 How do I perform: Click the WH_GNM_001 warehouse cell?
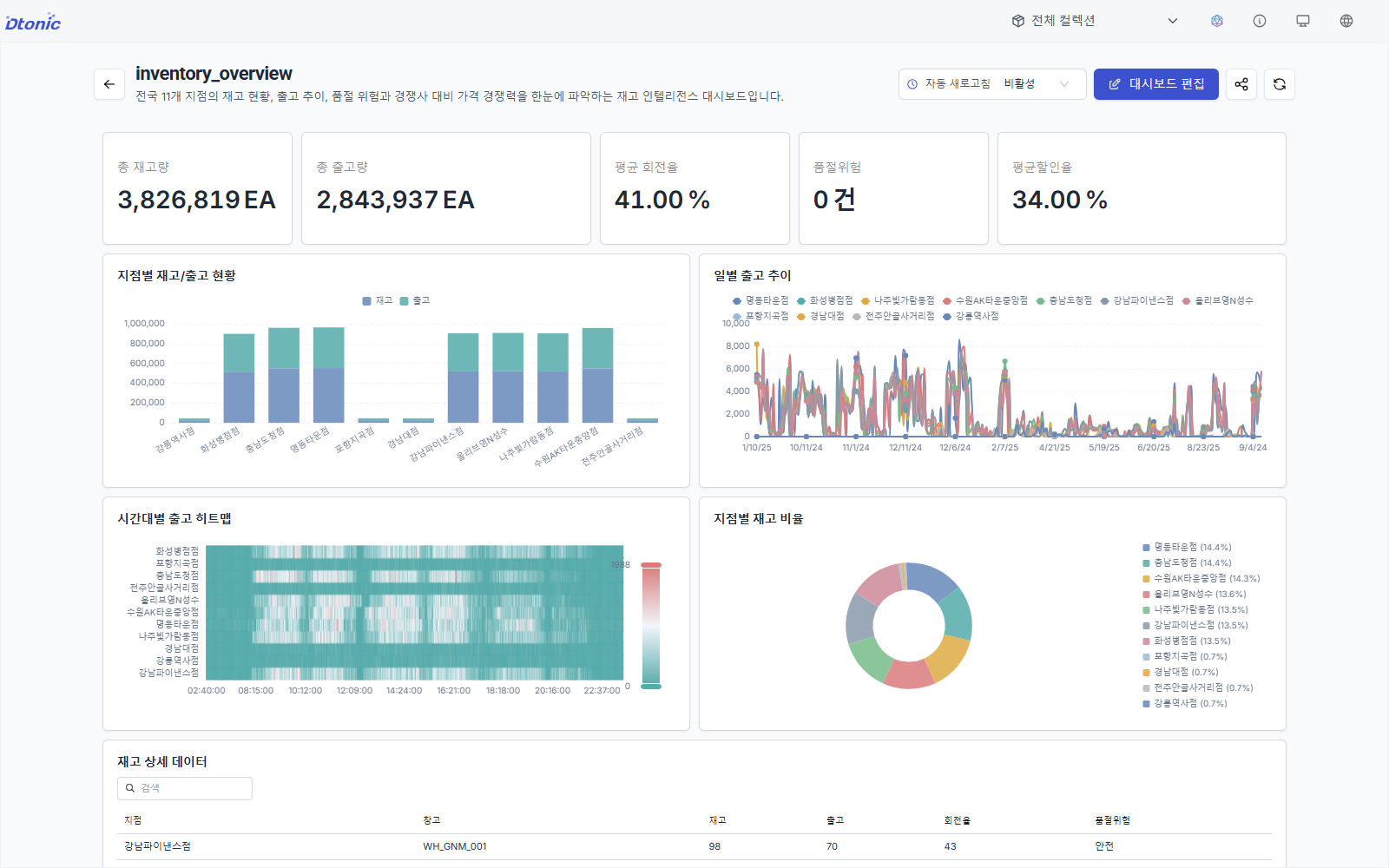point(455,846)
